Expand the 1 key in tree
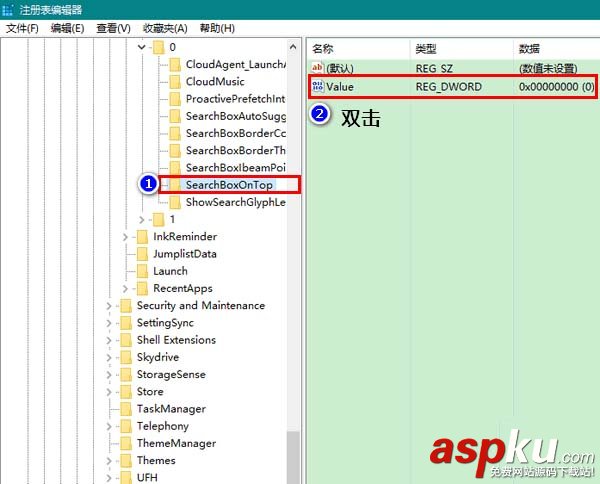 coord(142,220)
